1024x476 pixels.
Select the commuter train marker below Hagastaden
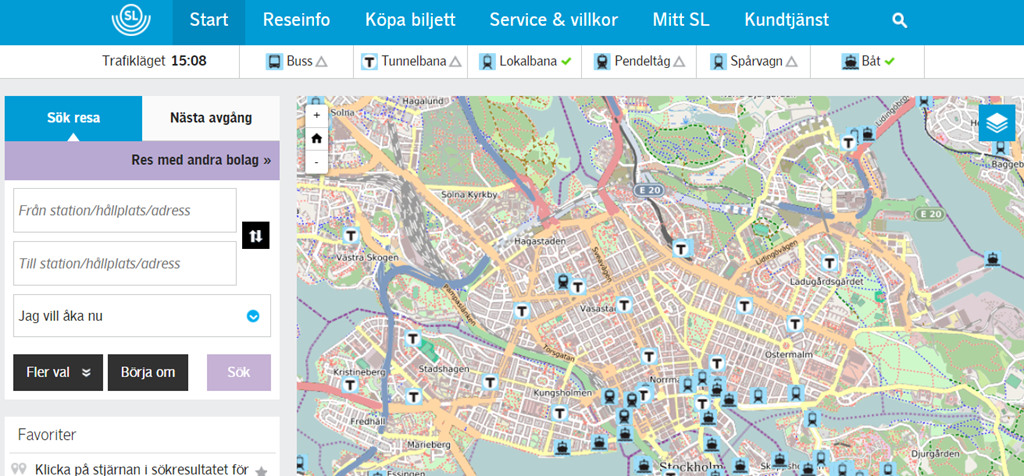(563, 281)
